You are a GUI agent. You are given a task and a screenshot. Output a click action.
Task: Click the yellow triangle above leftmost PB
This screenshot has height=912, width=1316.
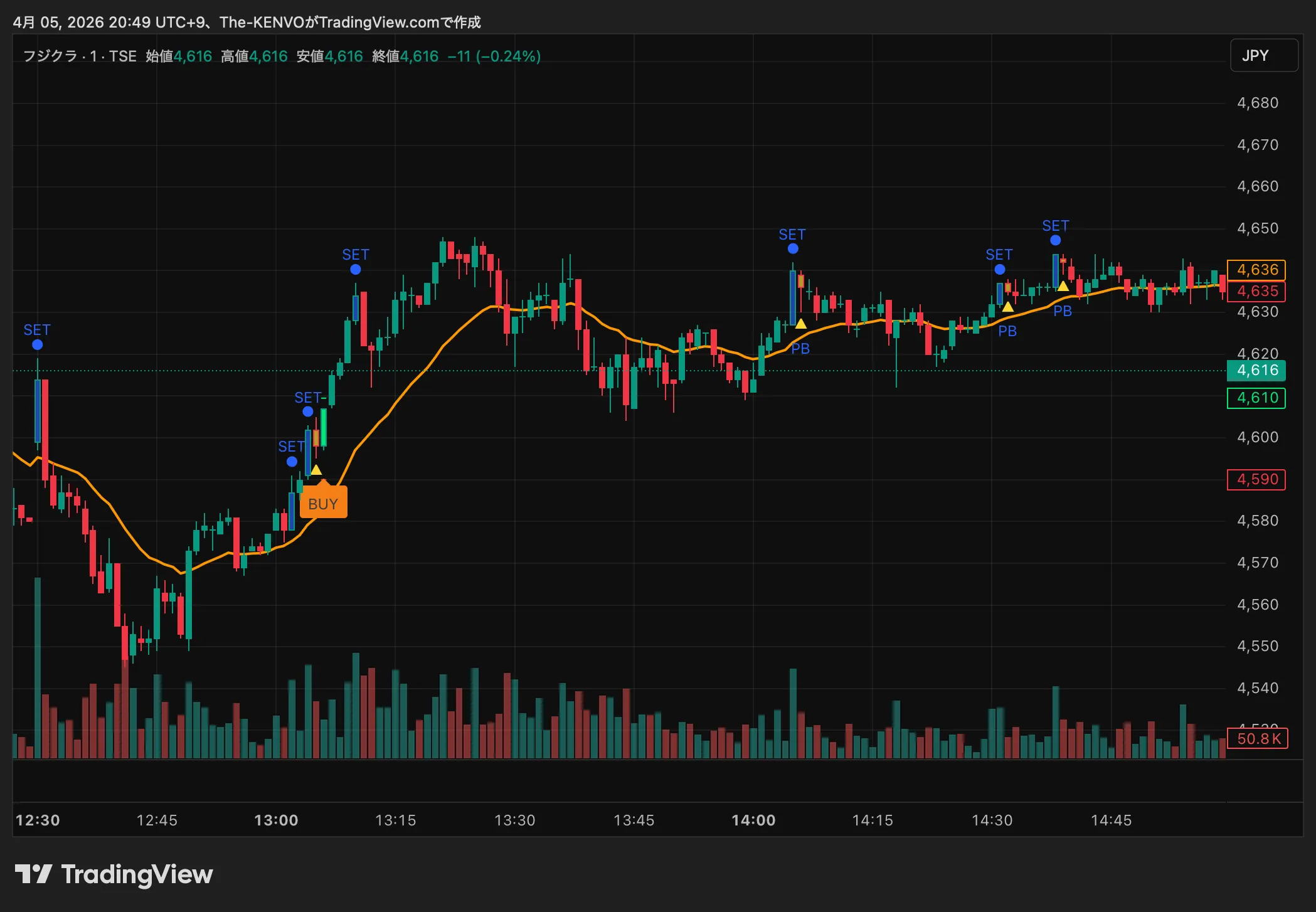pos(801,324)
